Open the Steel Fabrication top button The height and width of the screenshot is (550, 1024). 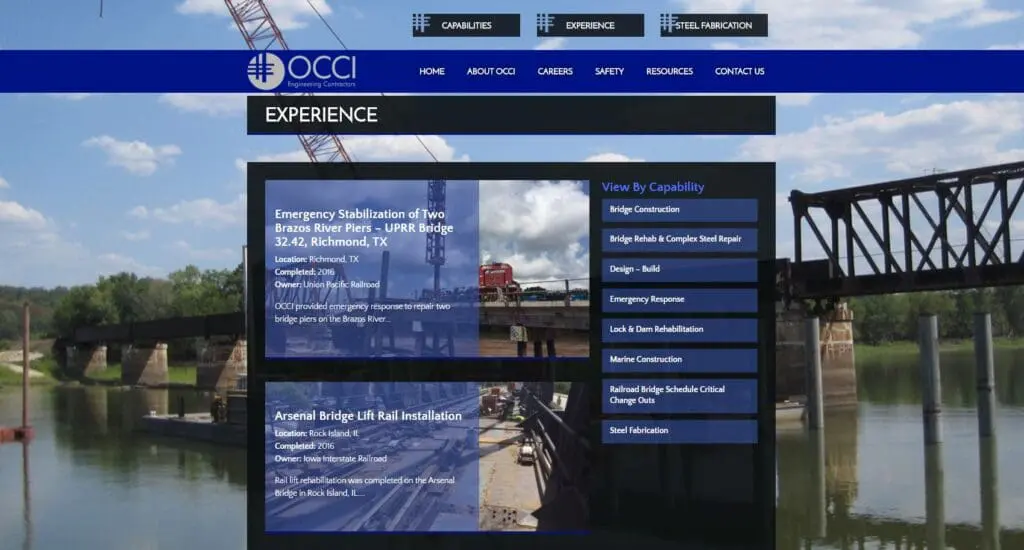[714, 25]
